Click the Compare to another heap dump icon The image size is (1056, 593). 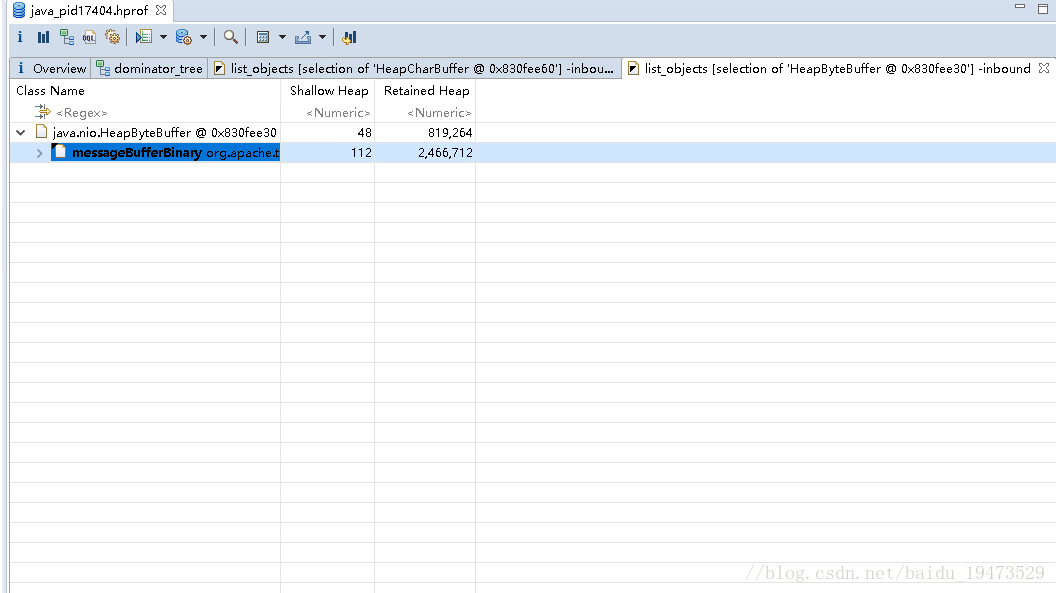click(x=348, y=37)
